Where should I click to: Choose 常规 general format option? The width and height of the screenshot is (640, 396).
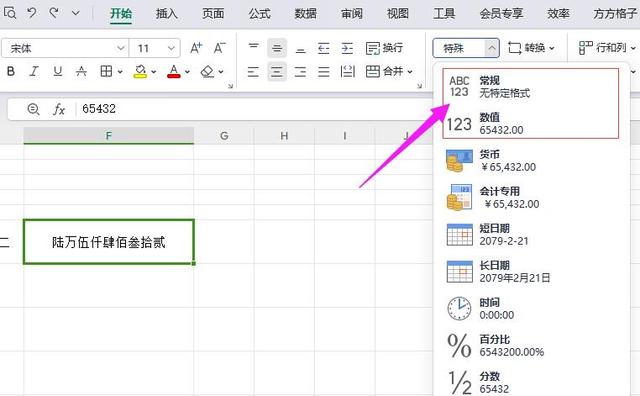[531, 87]
